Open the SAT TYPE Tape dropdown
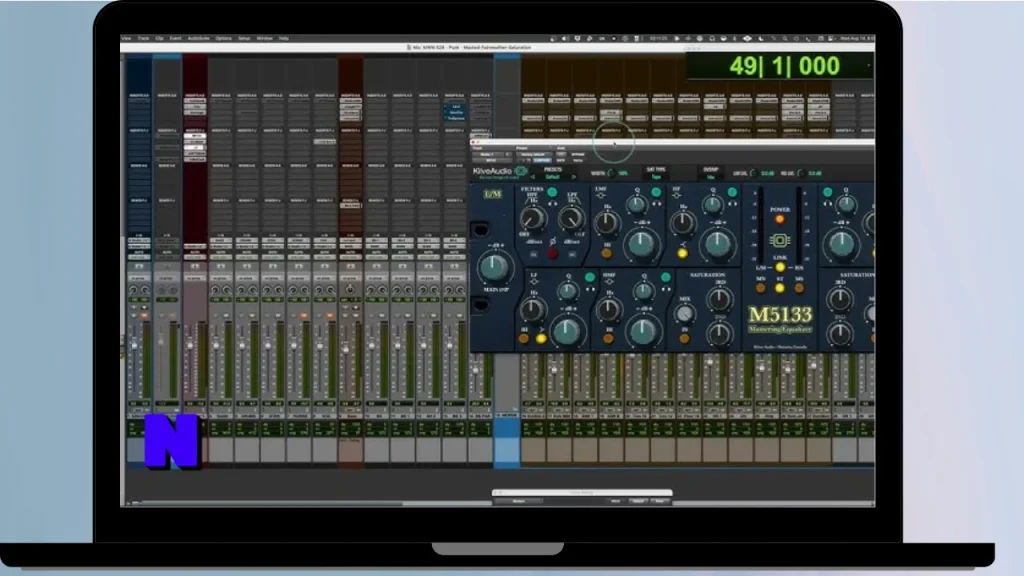The width and height of the screenshot is (1024, 576). point(656,177)
